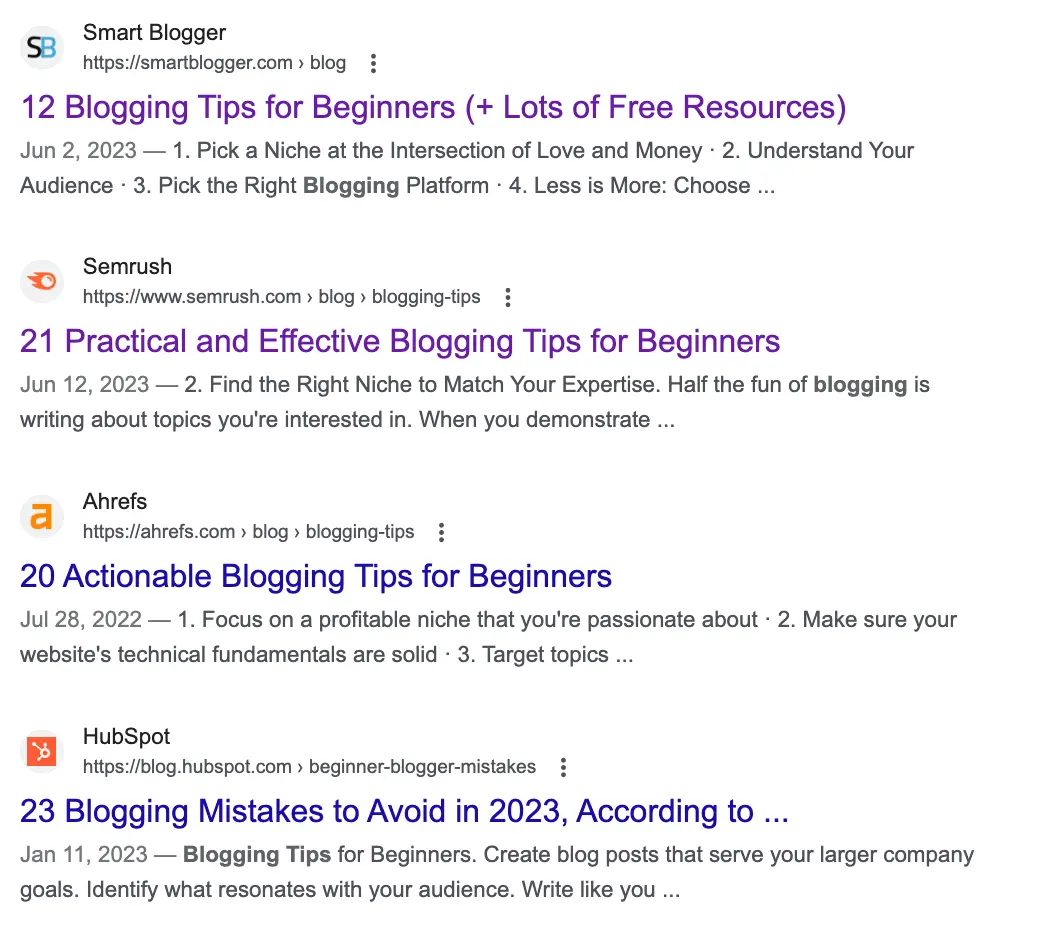
Task: Click the blog.hubspot.com › beginner-blogger-mistakes breadcrumb
Action: pos(309,767)
